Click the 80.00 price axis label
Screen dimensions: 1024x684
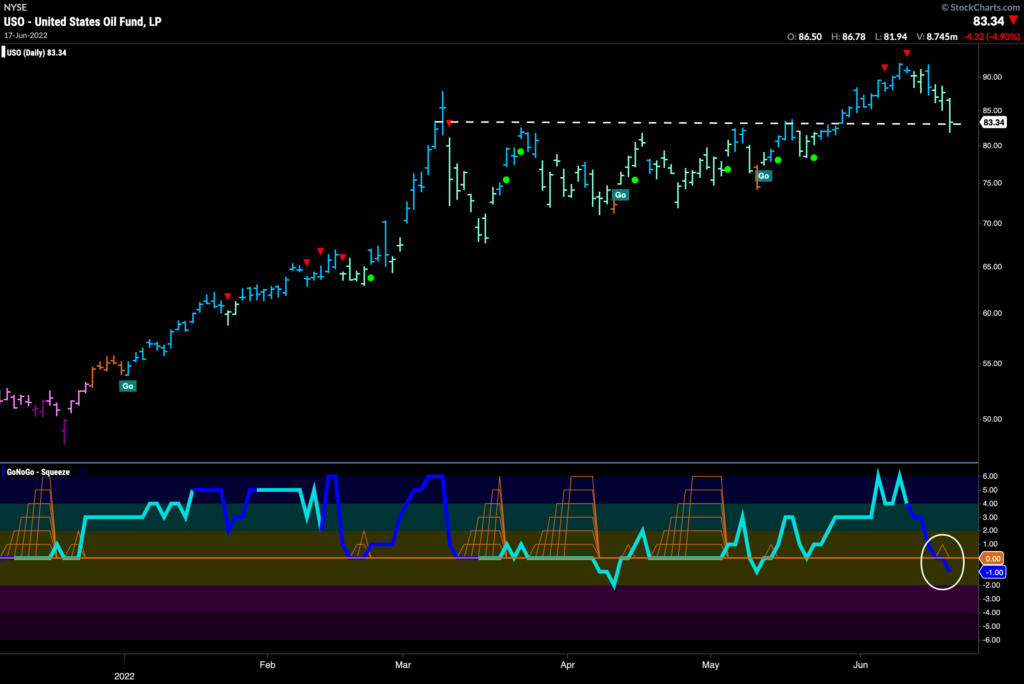992,146
